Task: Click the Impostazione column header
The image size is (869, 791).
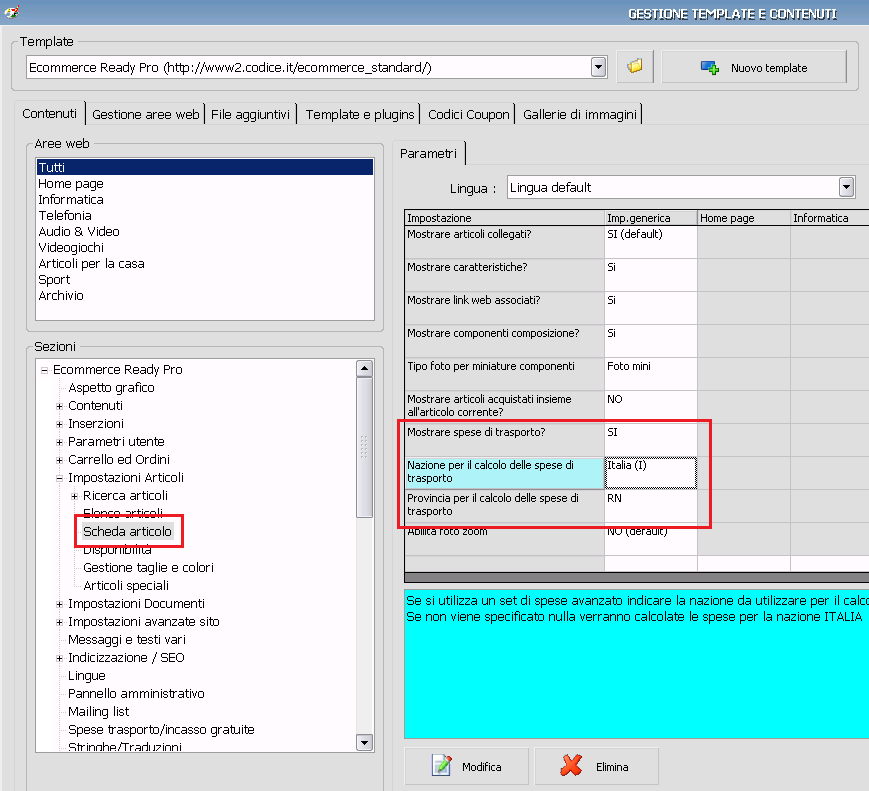Action: (504, 218)
